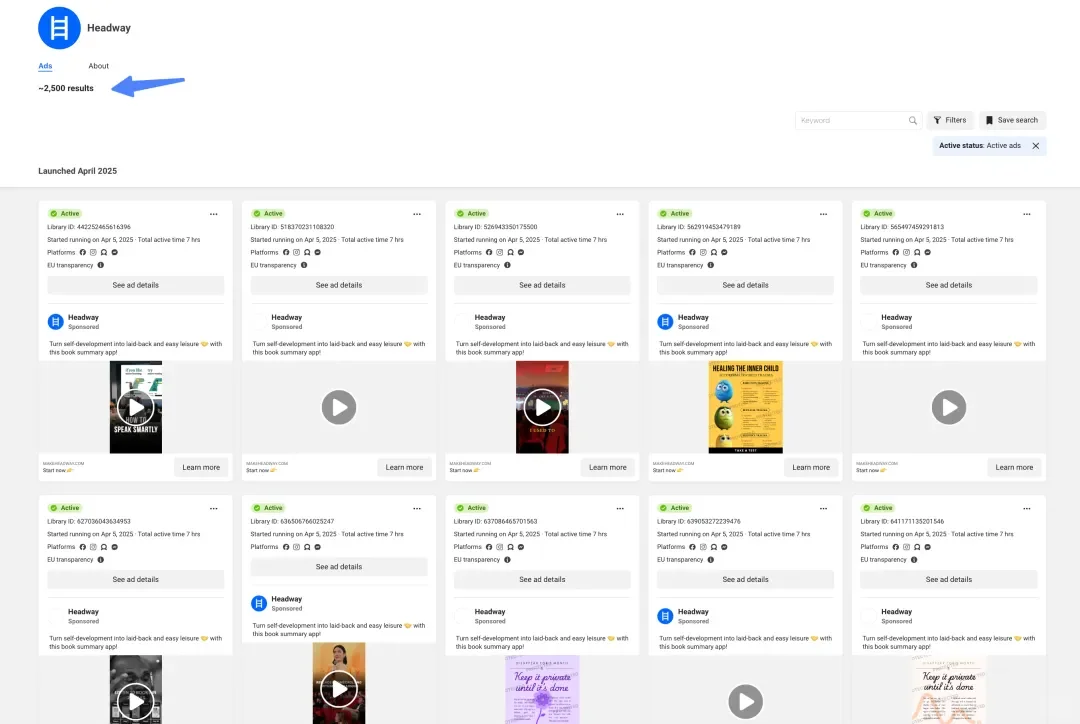Image resolution: width=1080 pixels, height=724 pixels.
Task: Click Learn more on ad 518370231108320
Action: (x=404, y=468)
